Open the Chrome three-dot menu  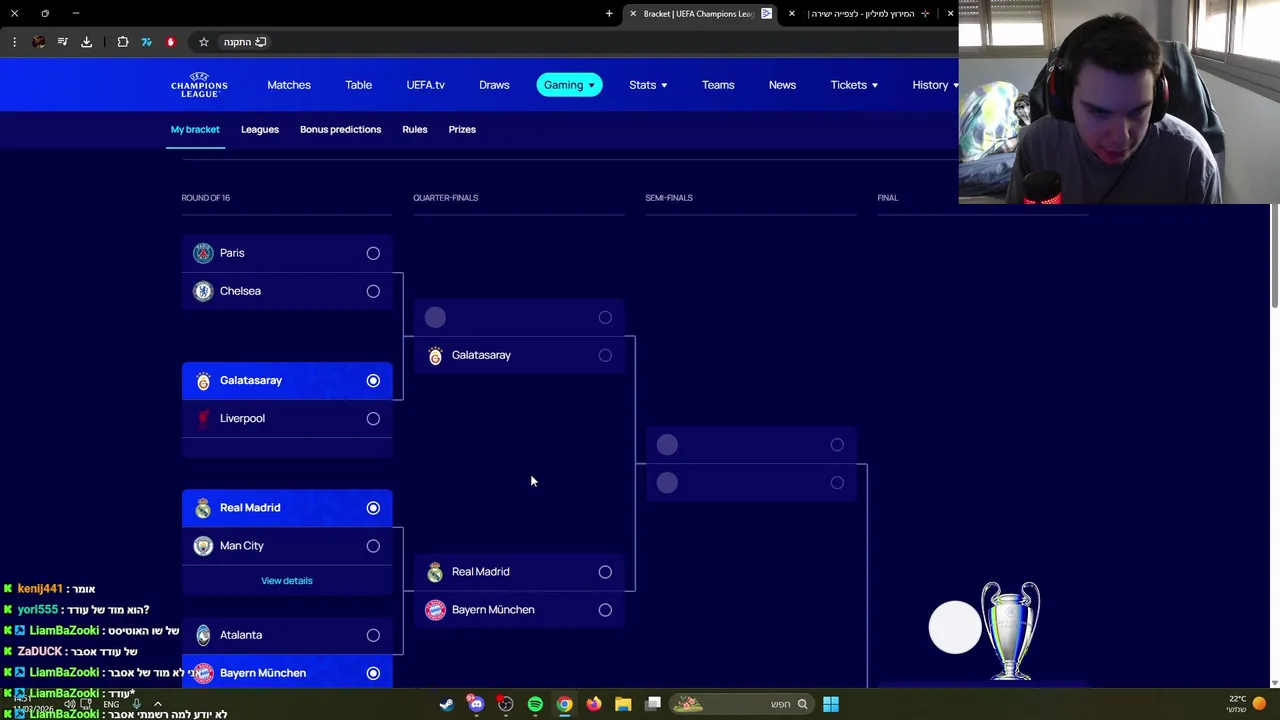click(x=14, y=42)
